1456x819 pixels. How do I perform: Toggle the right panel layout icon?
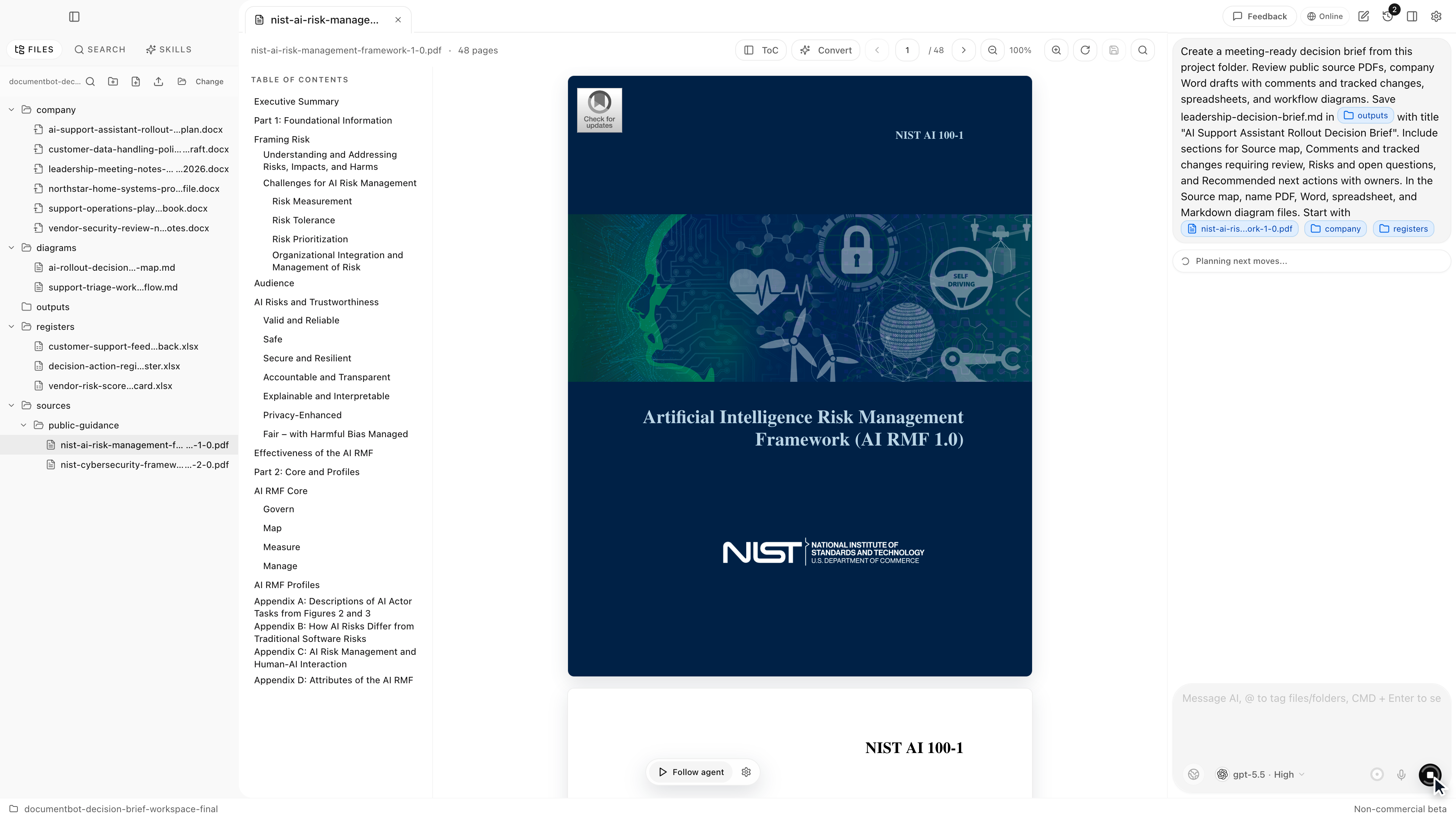coord(1412,16)
